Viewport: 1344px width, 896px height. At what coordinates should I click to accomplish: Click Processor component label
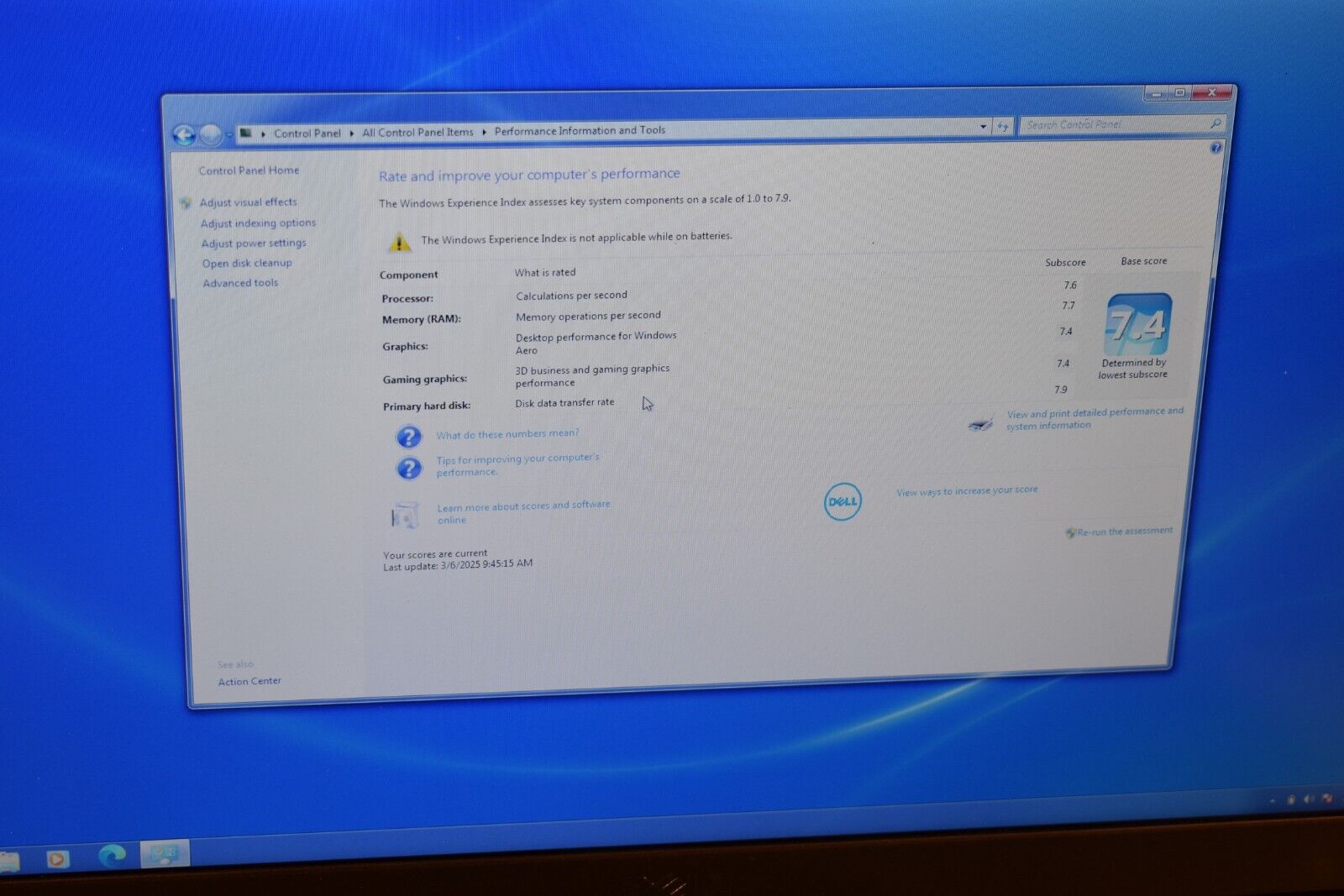click(x=407, y=299)
